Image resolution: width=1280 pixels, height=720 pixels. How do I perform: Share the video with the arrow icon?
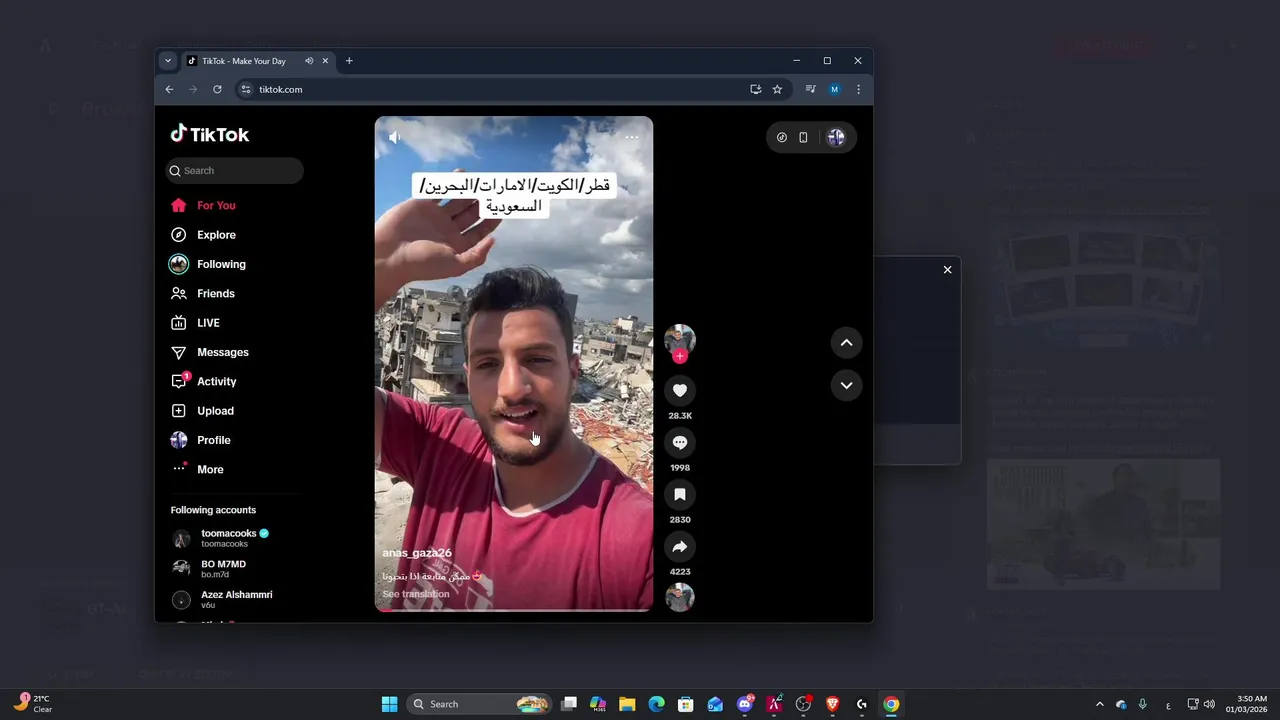click(680, 546)
